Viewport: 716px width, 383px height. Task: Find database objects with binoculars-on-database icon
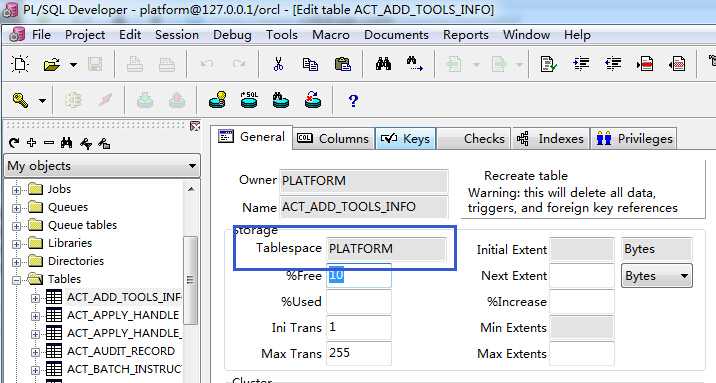280,100
